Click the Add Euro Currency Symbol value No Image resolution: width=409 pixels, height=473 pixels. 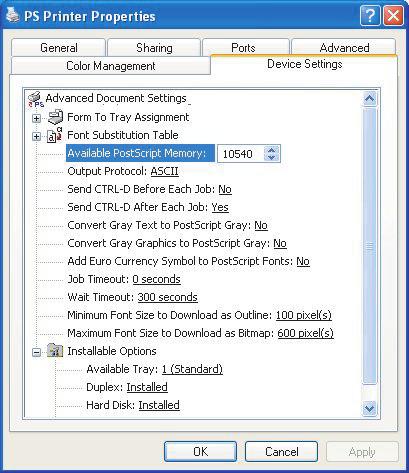click(x=303, y=261)
